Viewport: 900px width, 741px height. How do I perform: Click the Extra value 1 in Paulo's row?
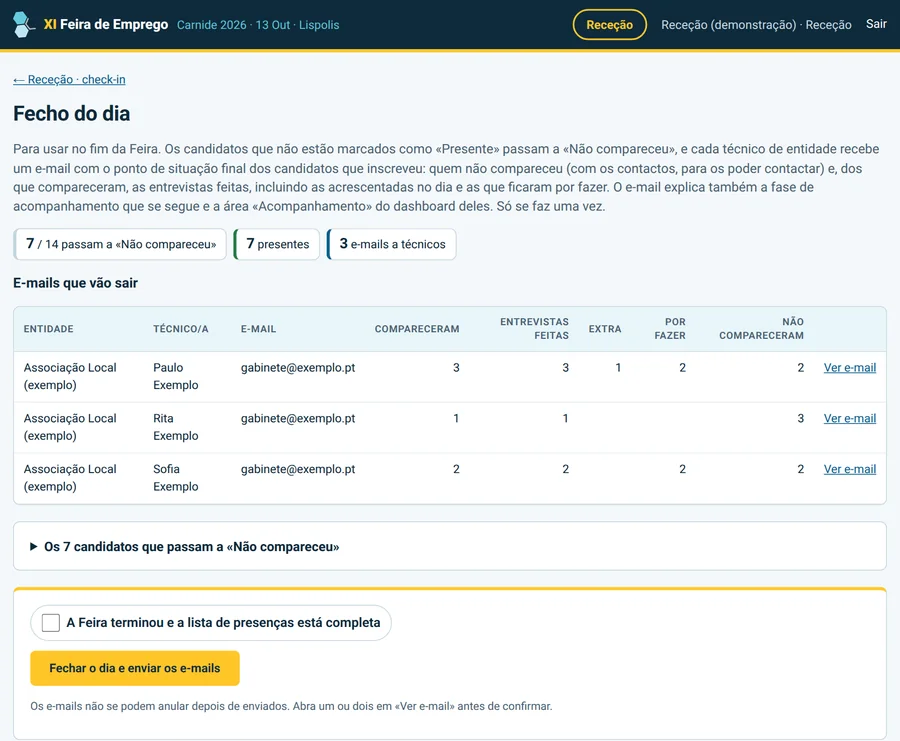click(618, 367)
